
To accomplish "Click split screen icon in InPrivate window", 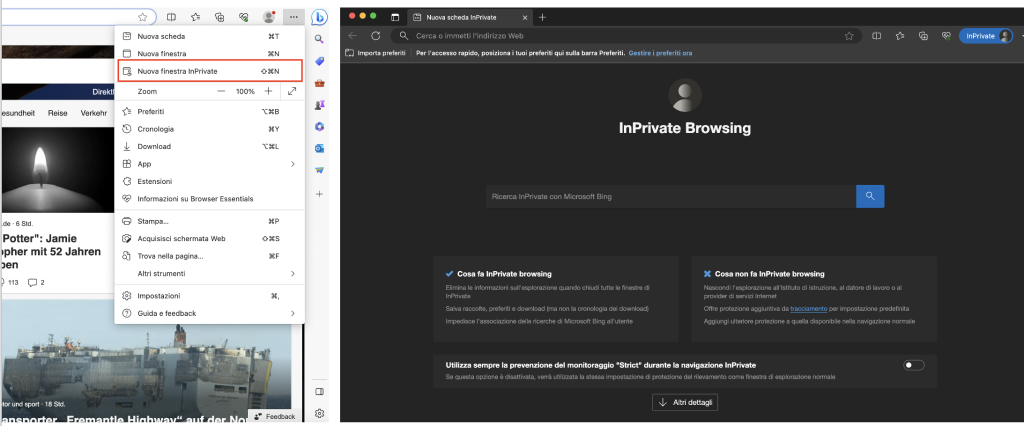I will coord(877,36).
